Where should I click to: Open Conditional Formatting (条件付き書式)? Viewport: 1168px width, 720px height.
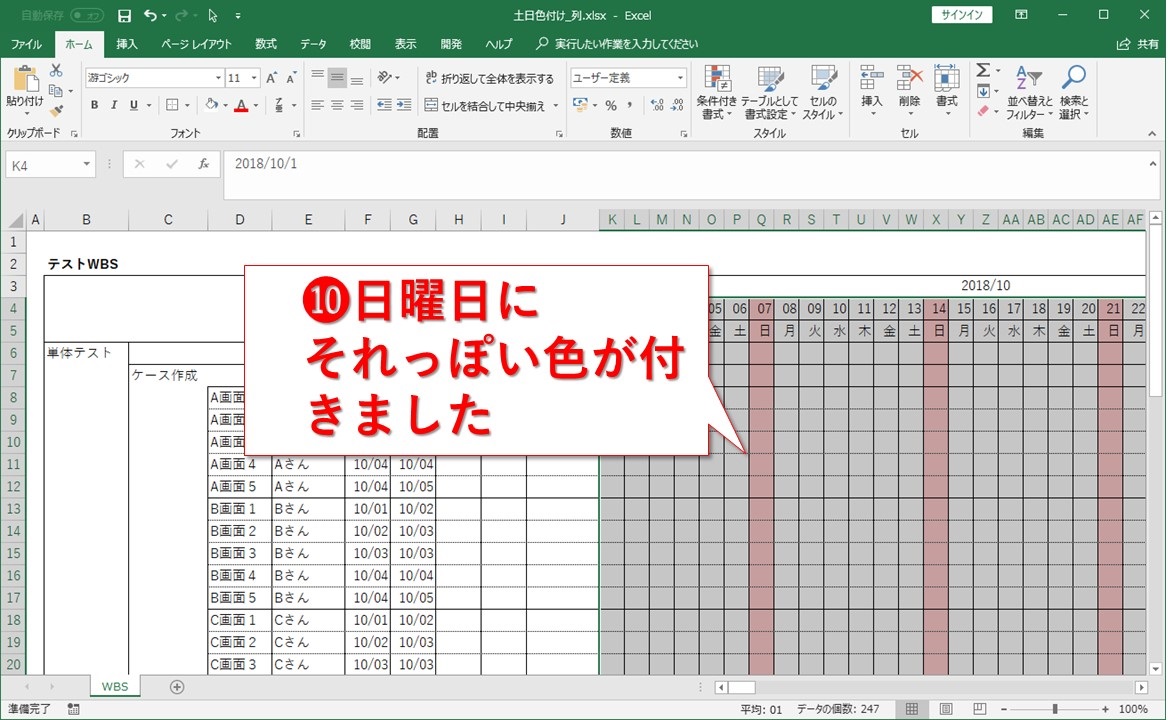718,92
